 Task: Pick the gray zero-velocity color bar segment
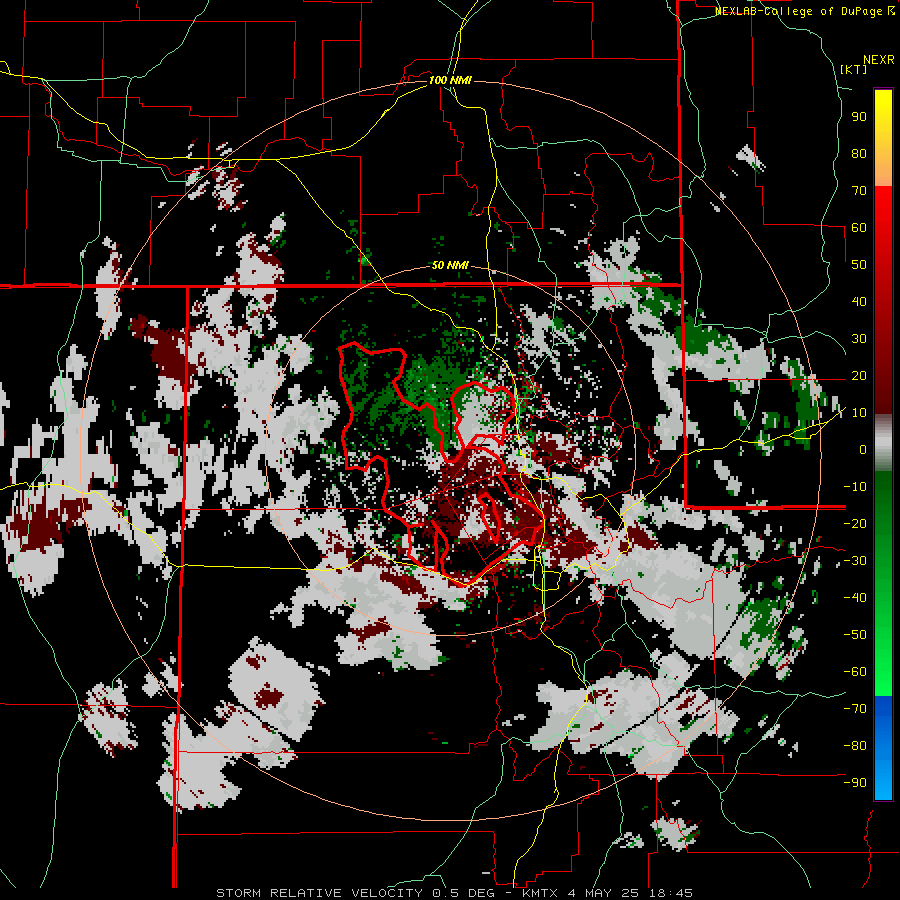(883, 443)
